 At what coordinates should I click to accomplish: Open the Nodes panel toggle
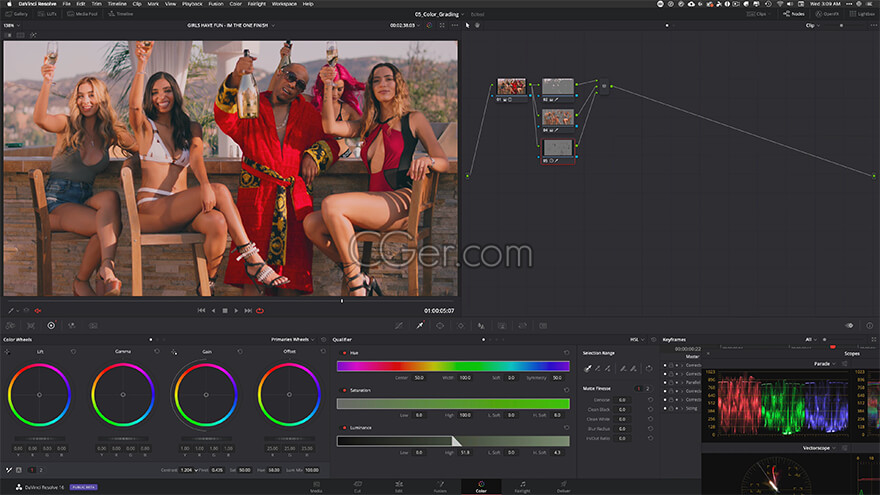coord(794,14)
